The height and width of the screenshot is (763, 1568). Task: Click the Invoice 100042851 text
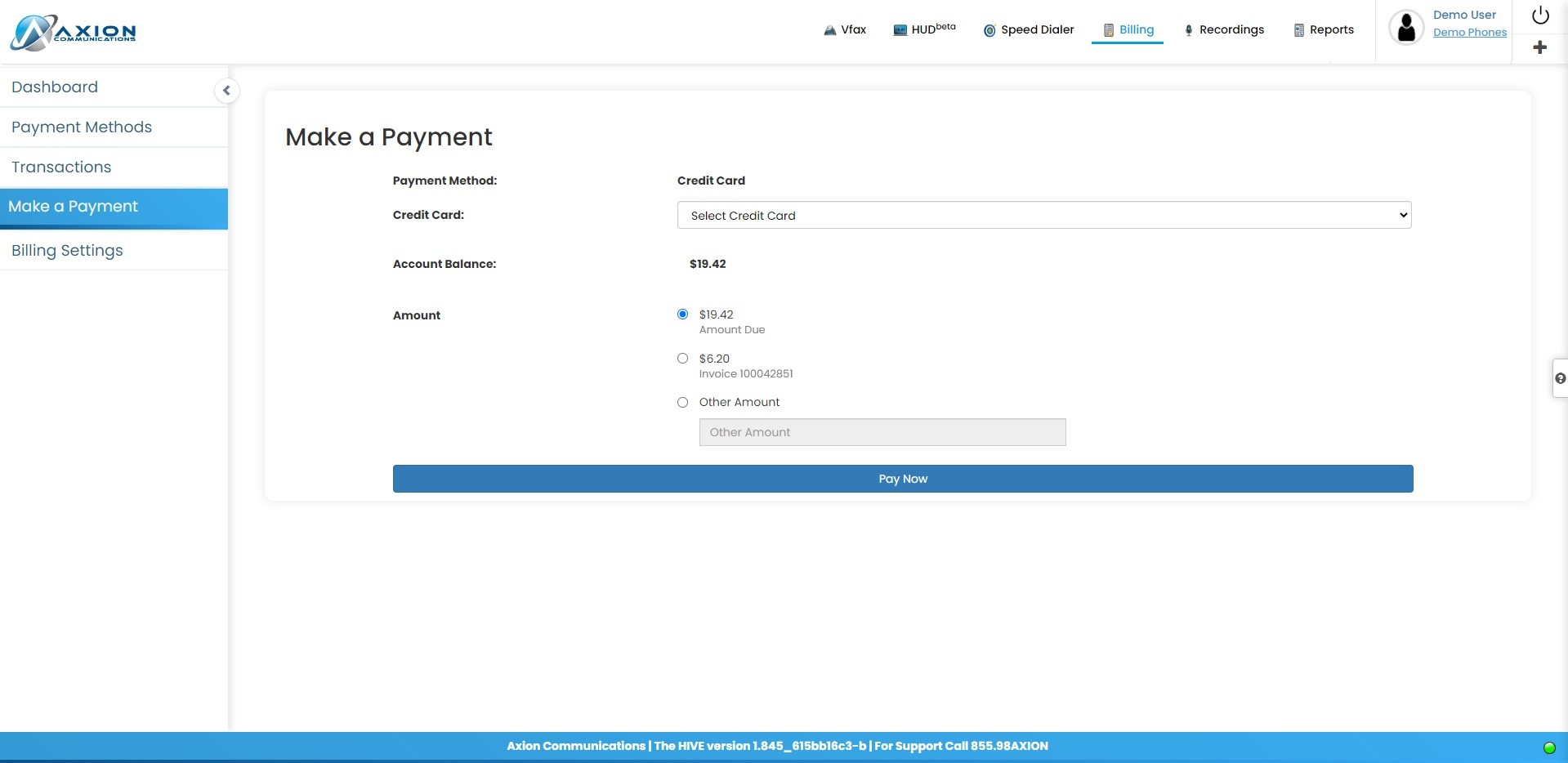(x=746, y=374)
